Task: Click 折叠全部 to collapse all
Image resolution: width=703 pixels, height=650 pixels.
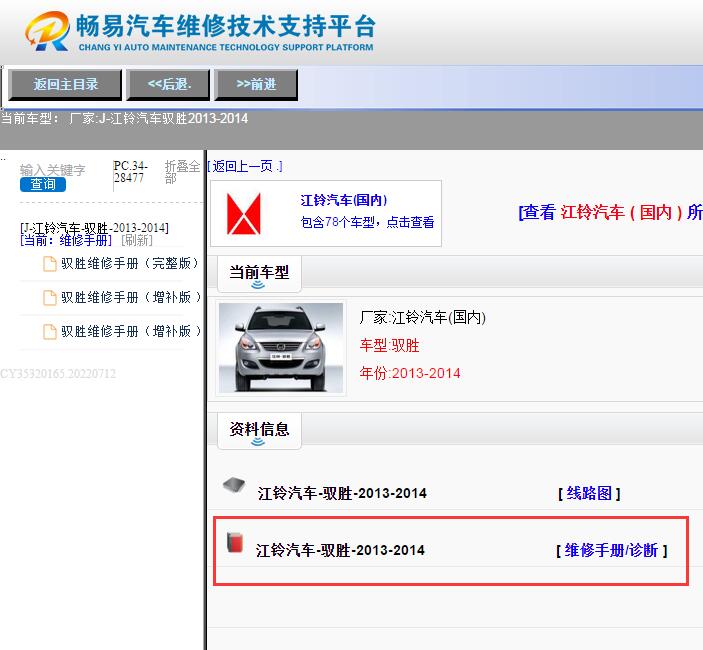Action: tap(182, 172)
